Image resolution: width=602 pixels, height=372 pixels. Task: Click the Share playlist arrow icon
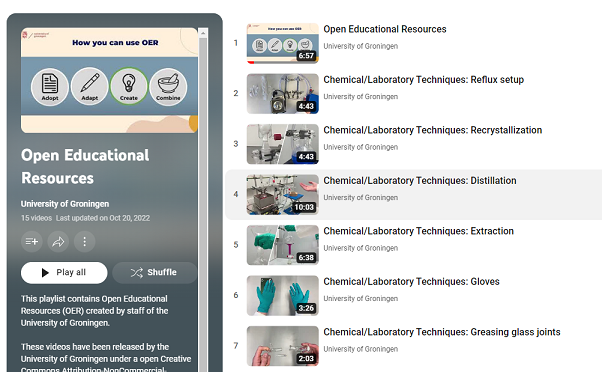coord(58,241)
